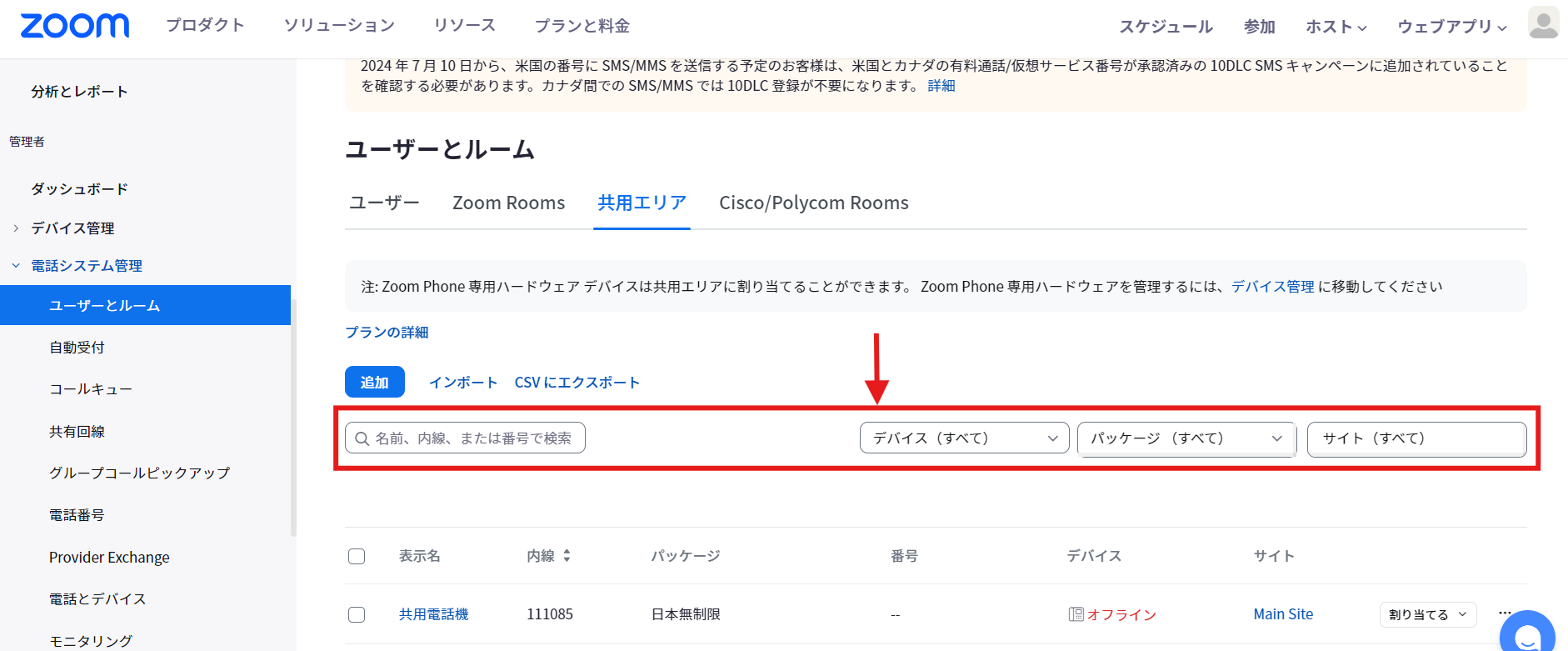Image resolution: width=1568 pixels, height=651 pixels.
Task: Open プランの詳細 link
Action: pos(387,332)
